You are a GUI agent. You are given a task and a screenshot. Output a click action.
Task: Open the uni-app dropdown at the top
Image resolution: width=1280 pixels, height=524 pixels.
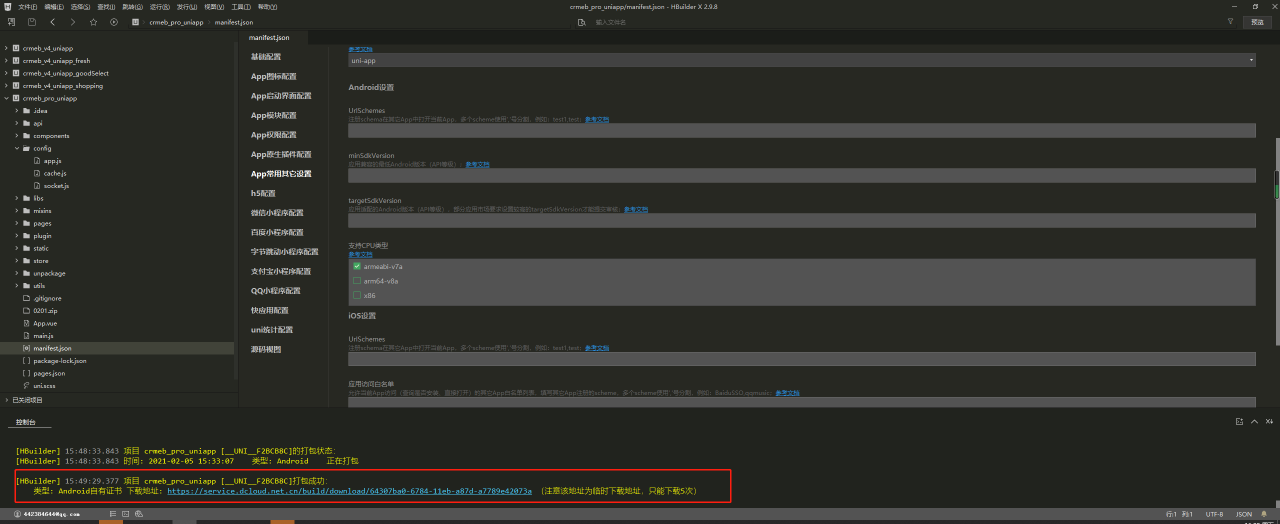pyautogui.click(x=801, y=60)
